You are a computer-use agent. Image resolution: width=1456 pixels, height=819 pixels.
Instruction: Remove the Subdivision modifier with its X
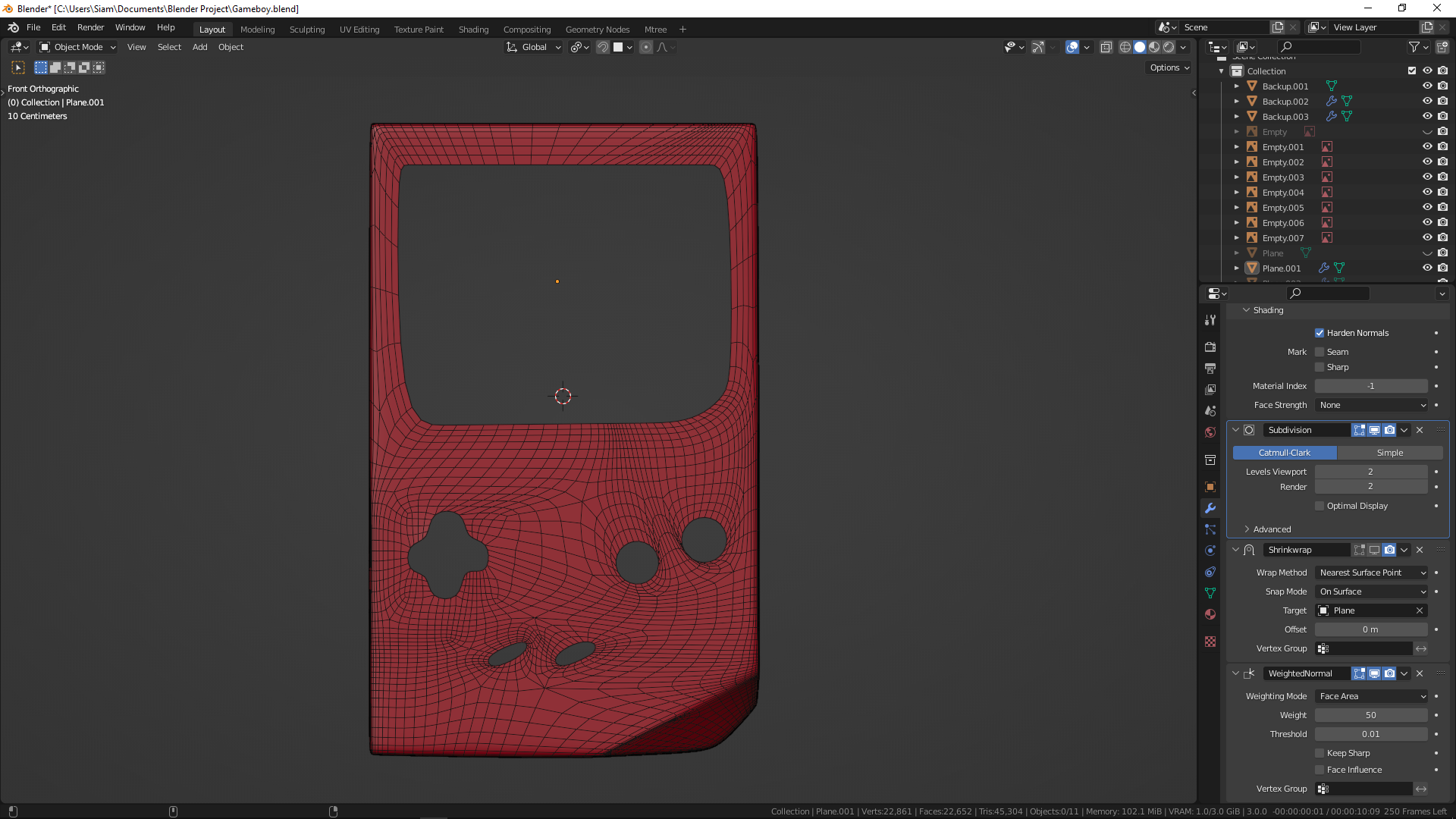[x=1420, y=430]
